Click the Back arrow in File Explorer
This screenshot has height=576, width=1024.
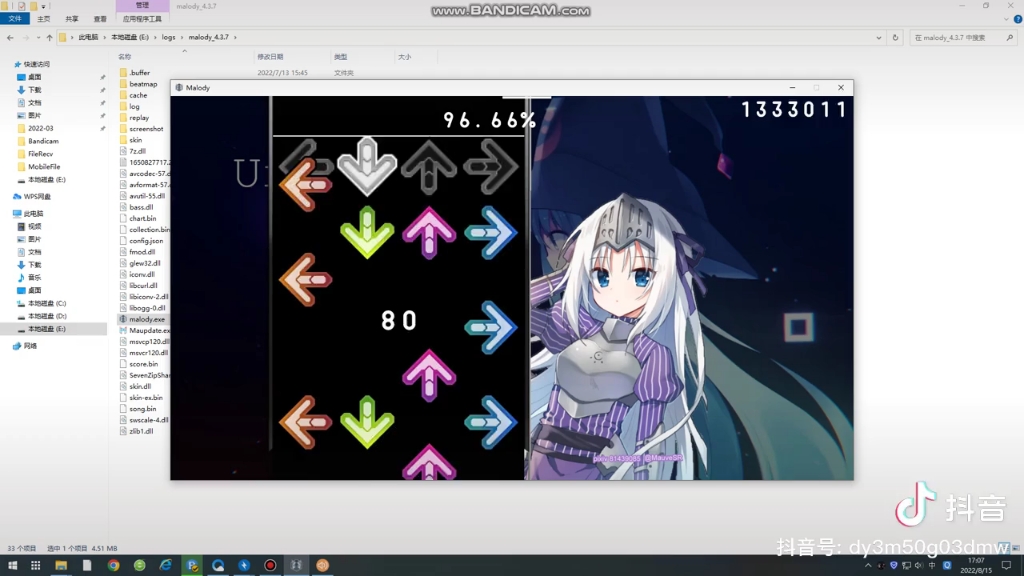(10, 38)
